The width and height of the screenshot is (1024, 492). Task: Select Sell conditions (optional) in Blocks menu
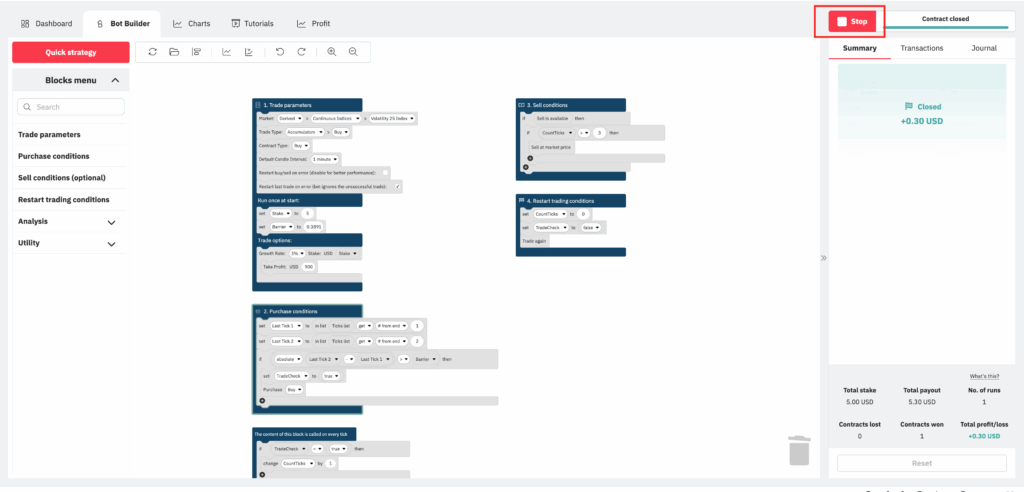pyautogui.click(x=71, y=178)
